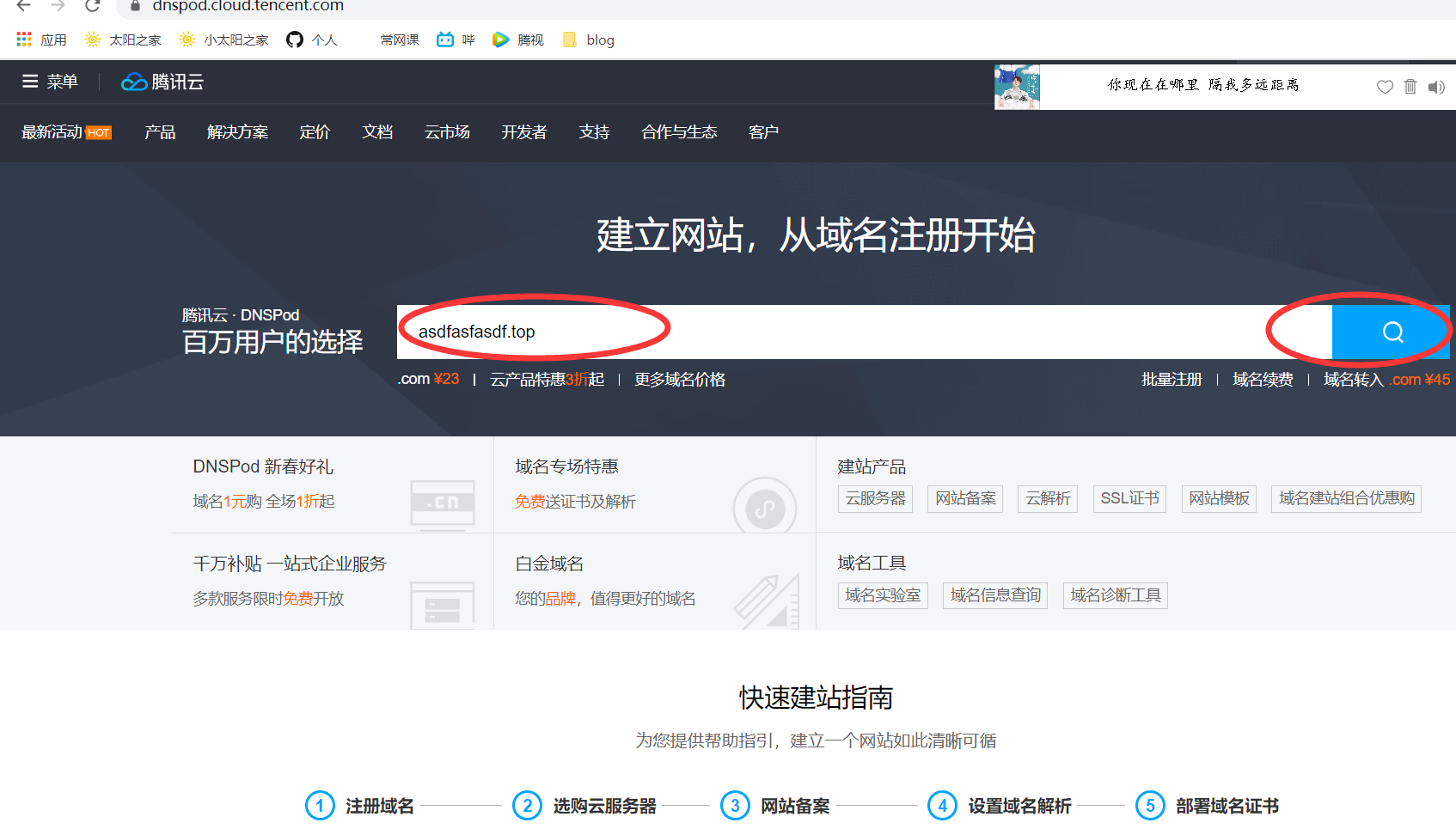Open the bilibili 哔 bookmark
1456x829 pixels.
tap(456, 40)
